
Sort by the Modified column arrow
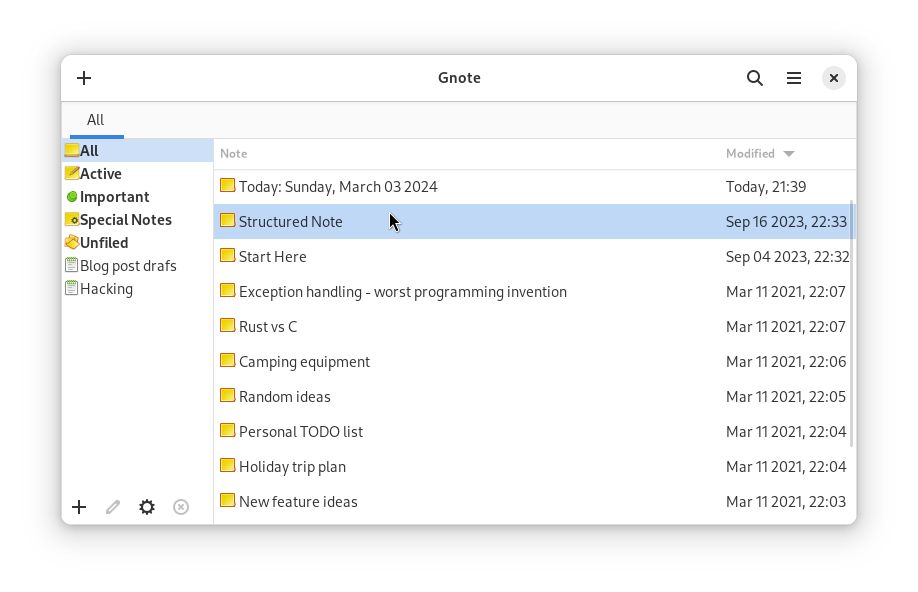(788, 154)
